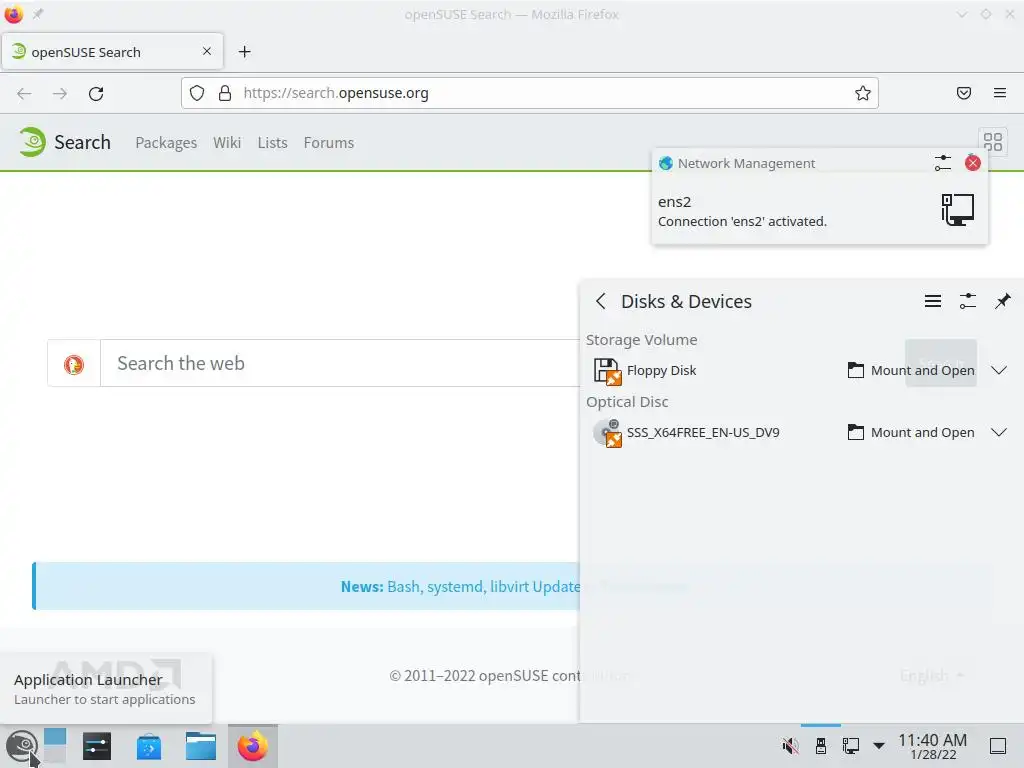Open the Lists navigation link

[272, 142]
